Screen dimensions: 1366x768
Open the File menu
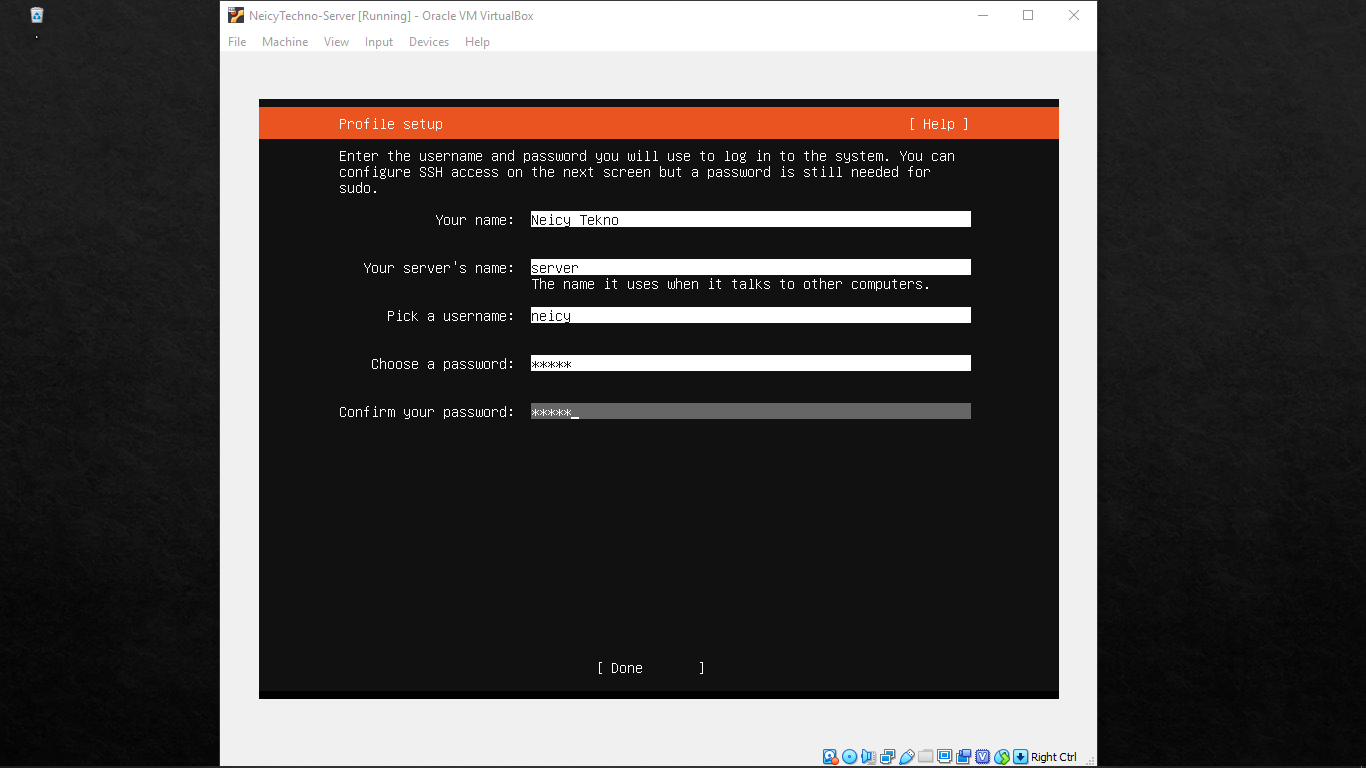pos(237,42)
